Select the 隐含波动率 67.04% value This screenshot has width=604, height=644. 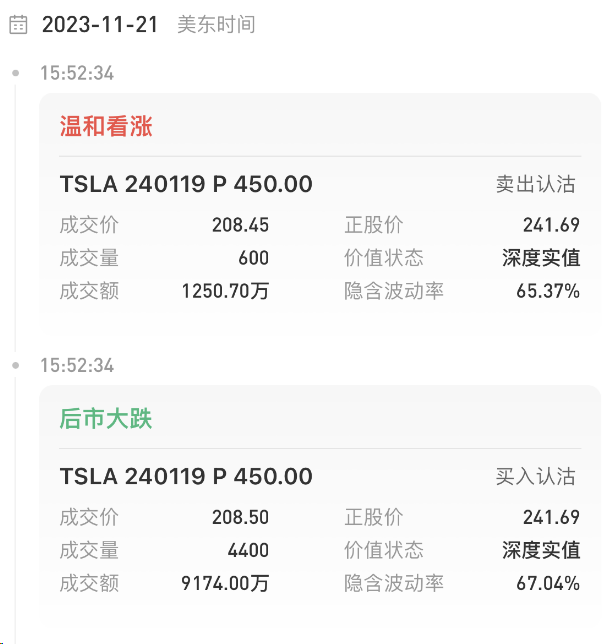[x=548, y=583]
